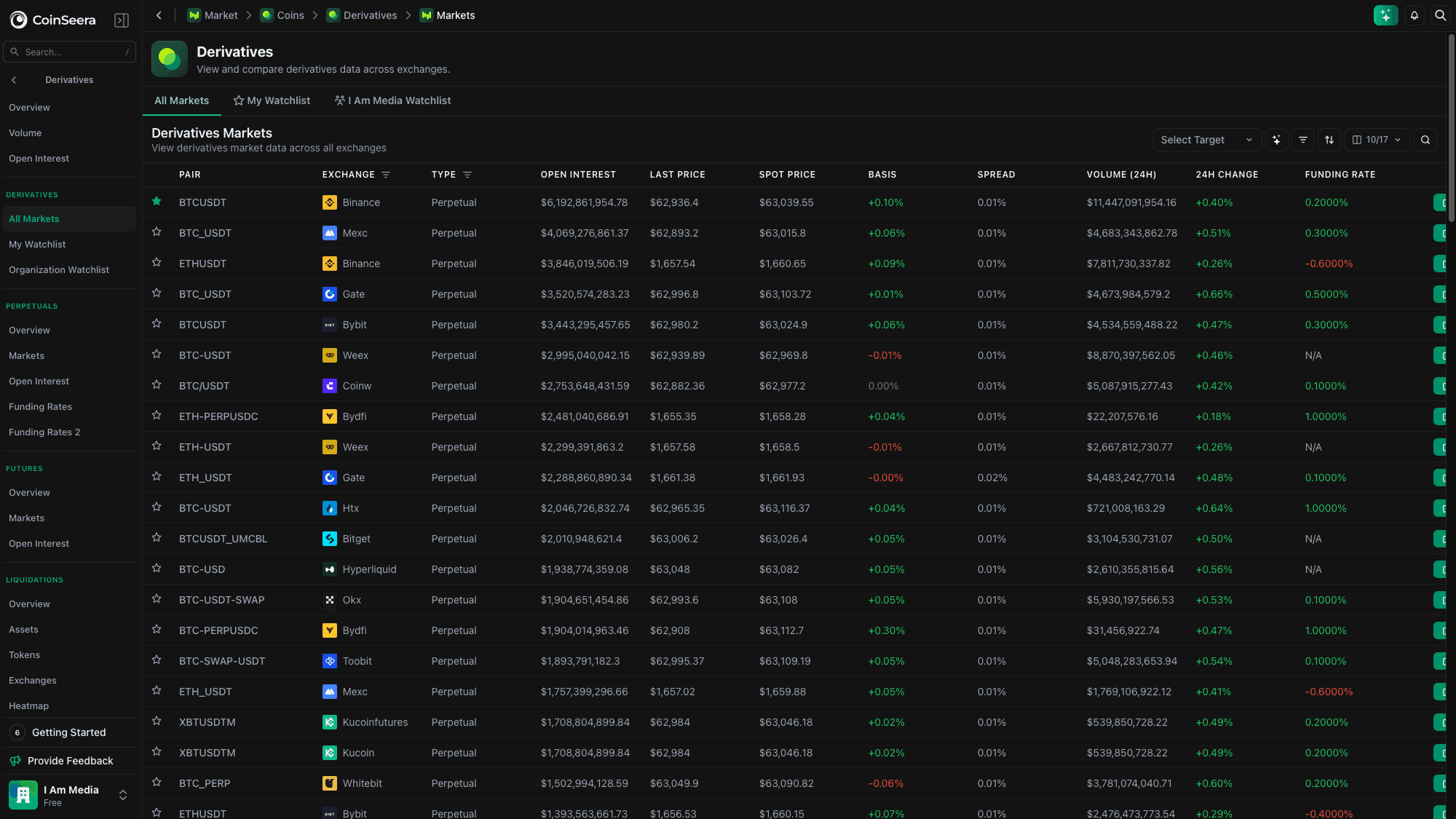Click the Kucoin icon in XBTUSDTM row

[330, 753]
